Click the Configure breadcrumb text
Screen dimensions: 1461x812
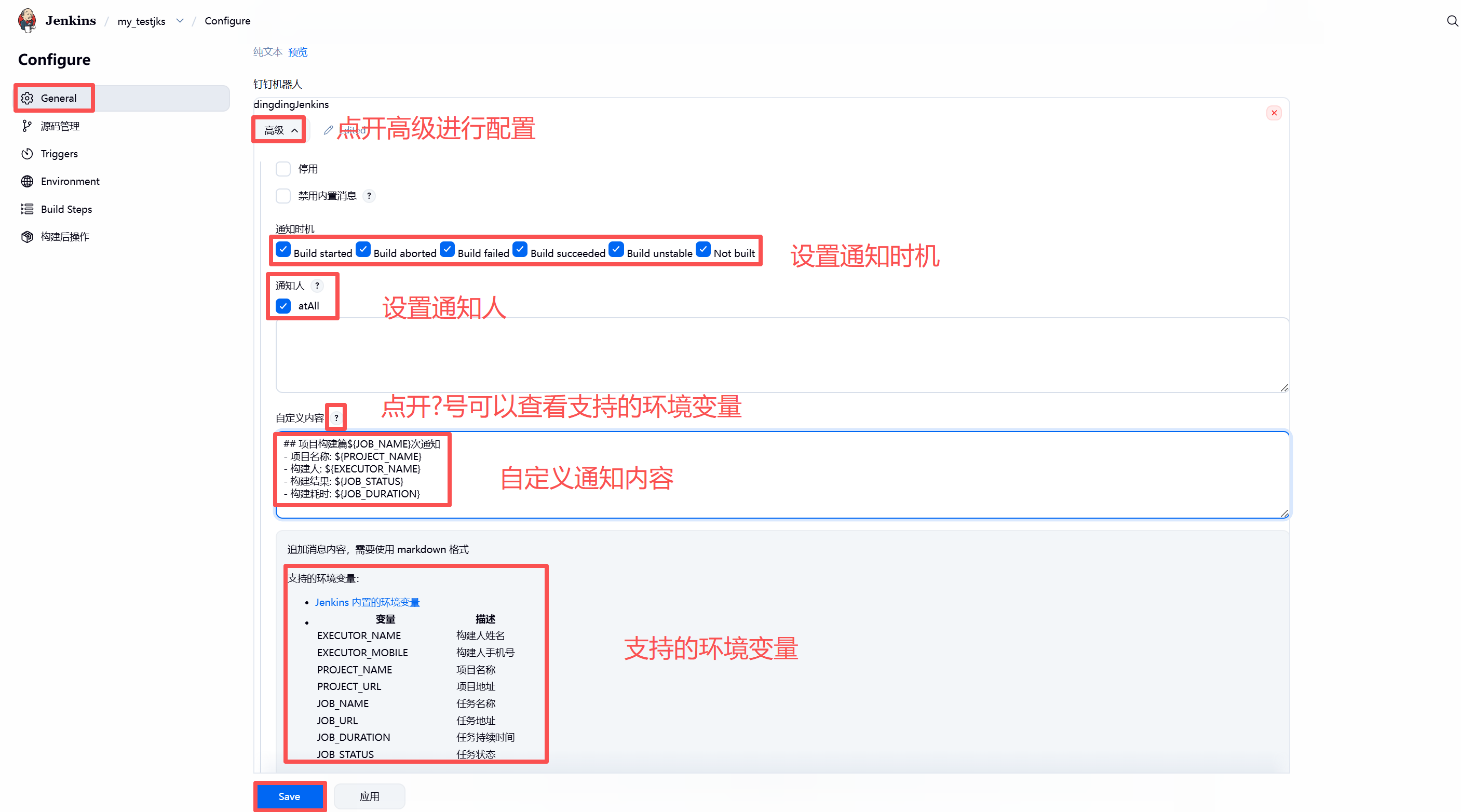pyautogui.click(x=227, y=21)
